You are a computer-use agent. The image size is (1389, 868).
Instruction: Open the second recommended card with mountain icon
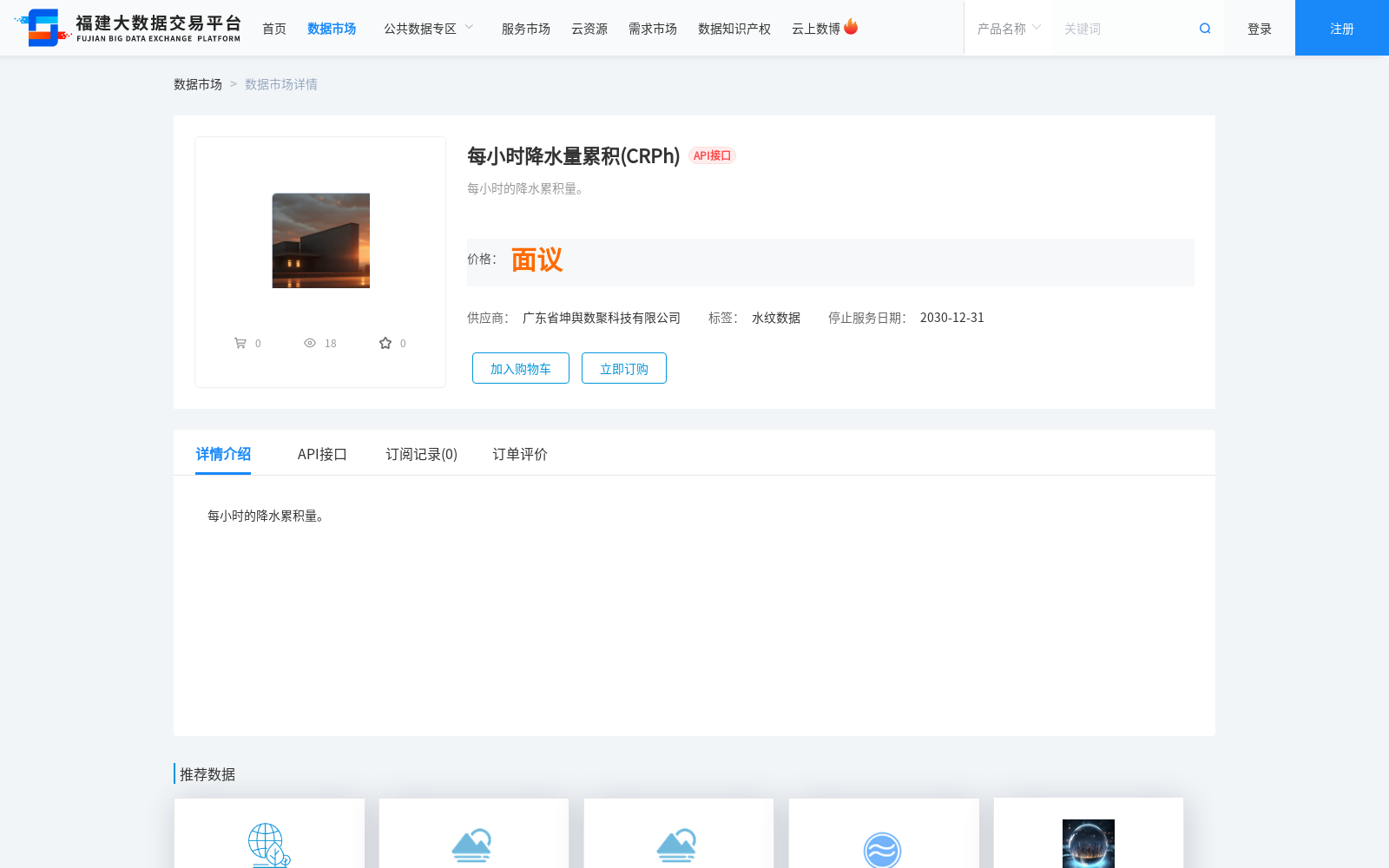pyautogui.click(x=474, y=833)
